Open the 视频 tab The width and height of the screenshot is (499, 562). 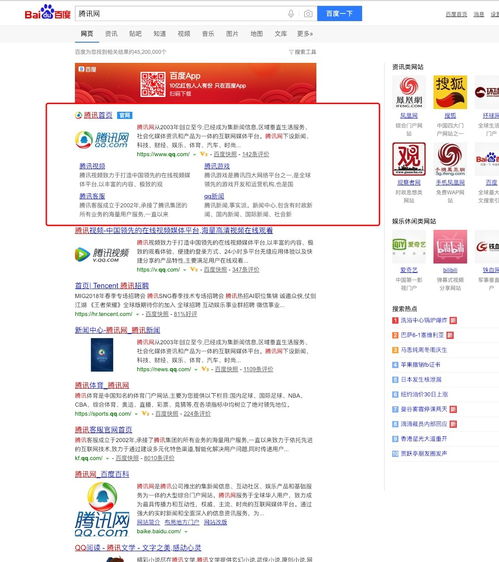(184, 34)
